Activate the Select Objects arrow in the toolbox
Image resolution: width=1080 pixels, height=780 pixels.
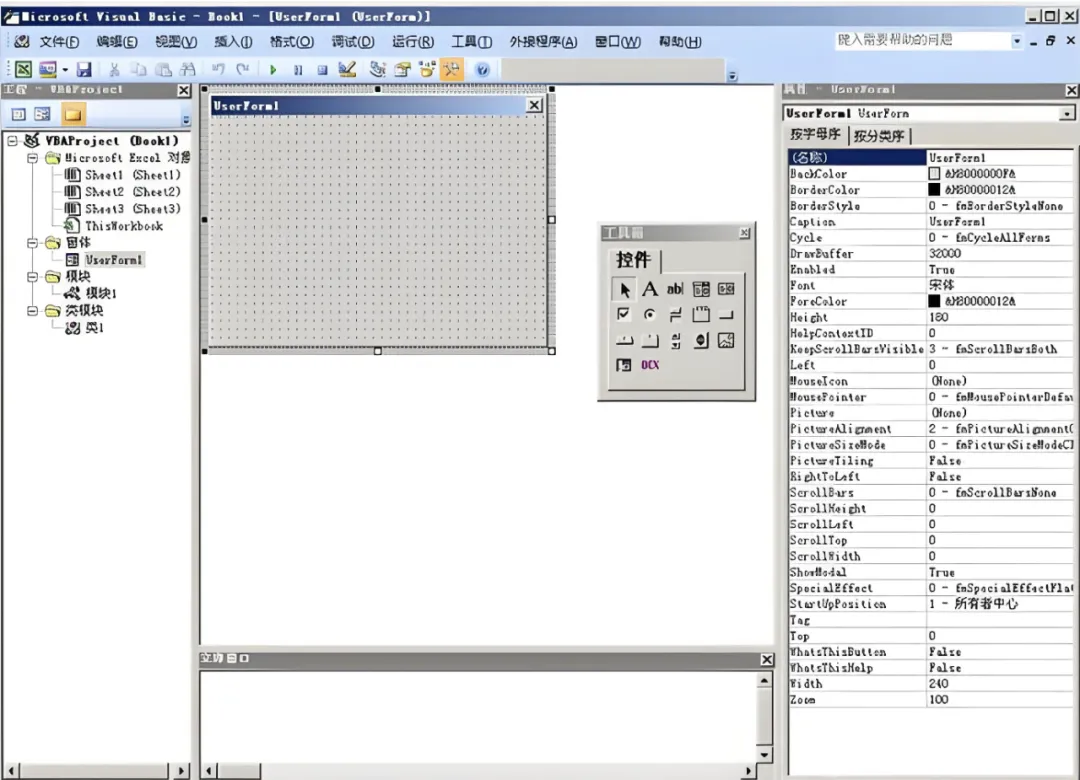tap(623, 289)
